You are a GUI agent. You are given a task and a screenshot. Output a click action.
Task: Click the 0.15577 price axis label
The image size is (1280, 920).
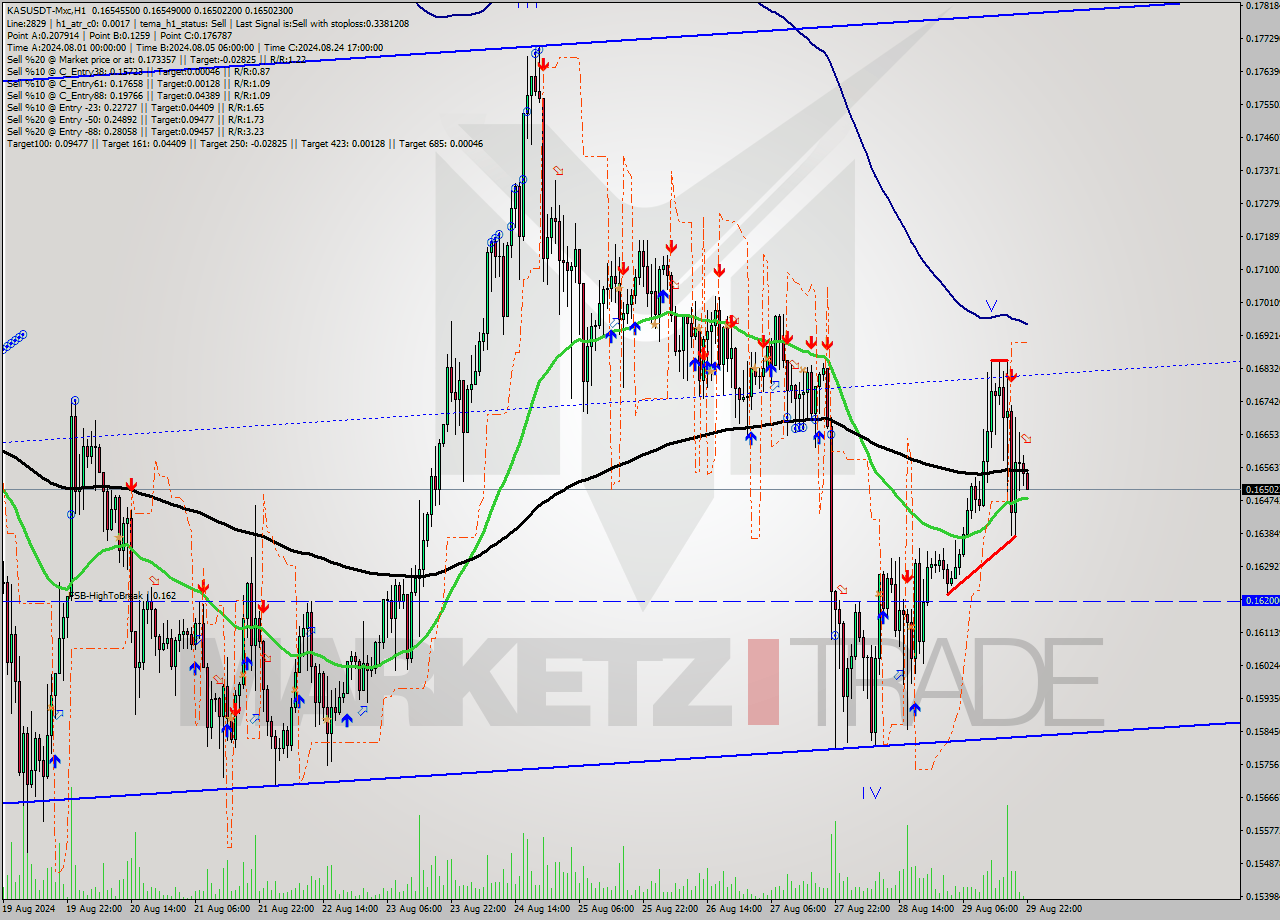pos(1262,831)
